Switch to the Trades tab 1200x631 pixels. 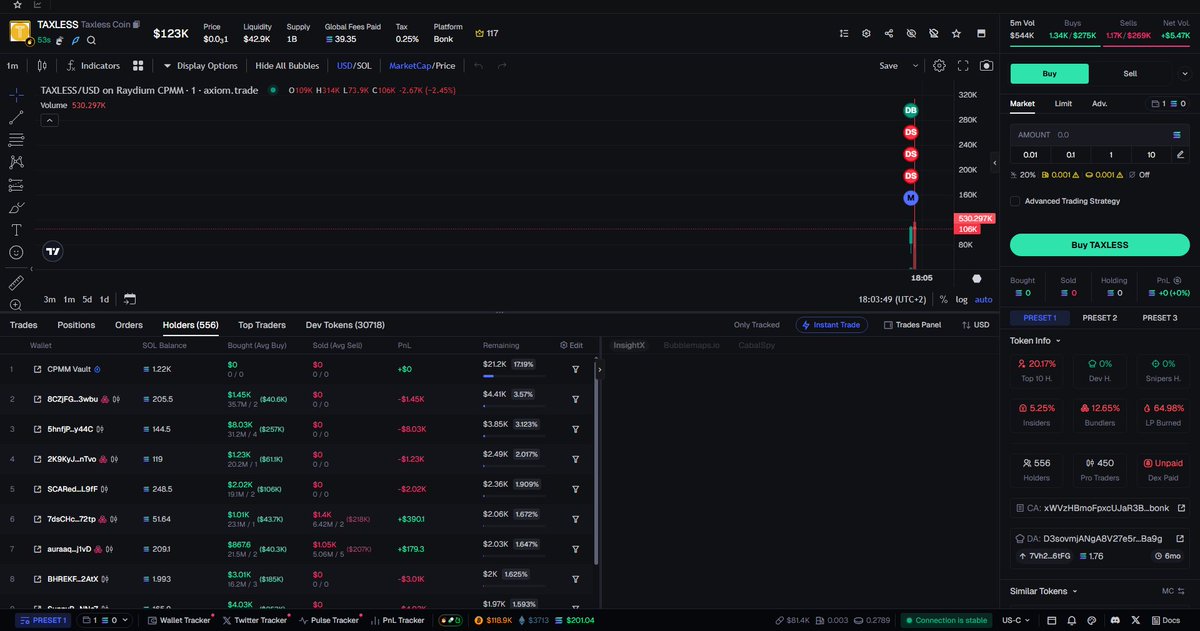(x=24, y=325)
